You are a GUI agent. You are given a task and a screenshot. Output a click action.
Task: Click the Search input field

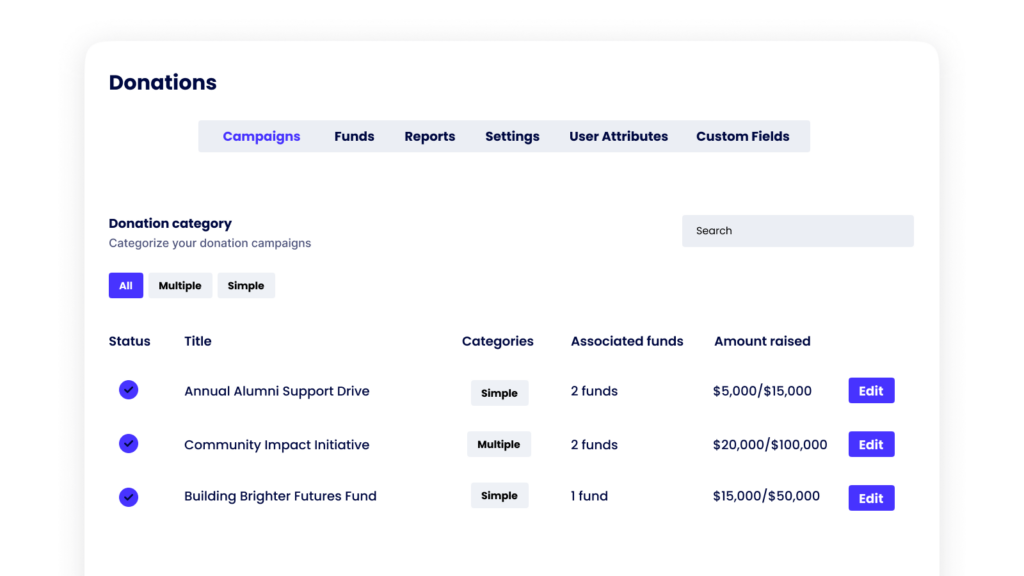[x=797, y=231]
